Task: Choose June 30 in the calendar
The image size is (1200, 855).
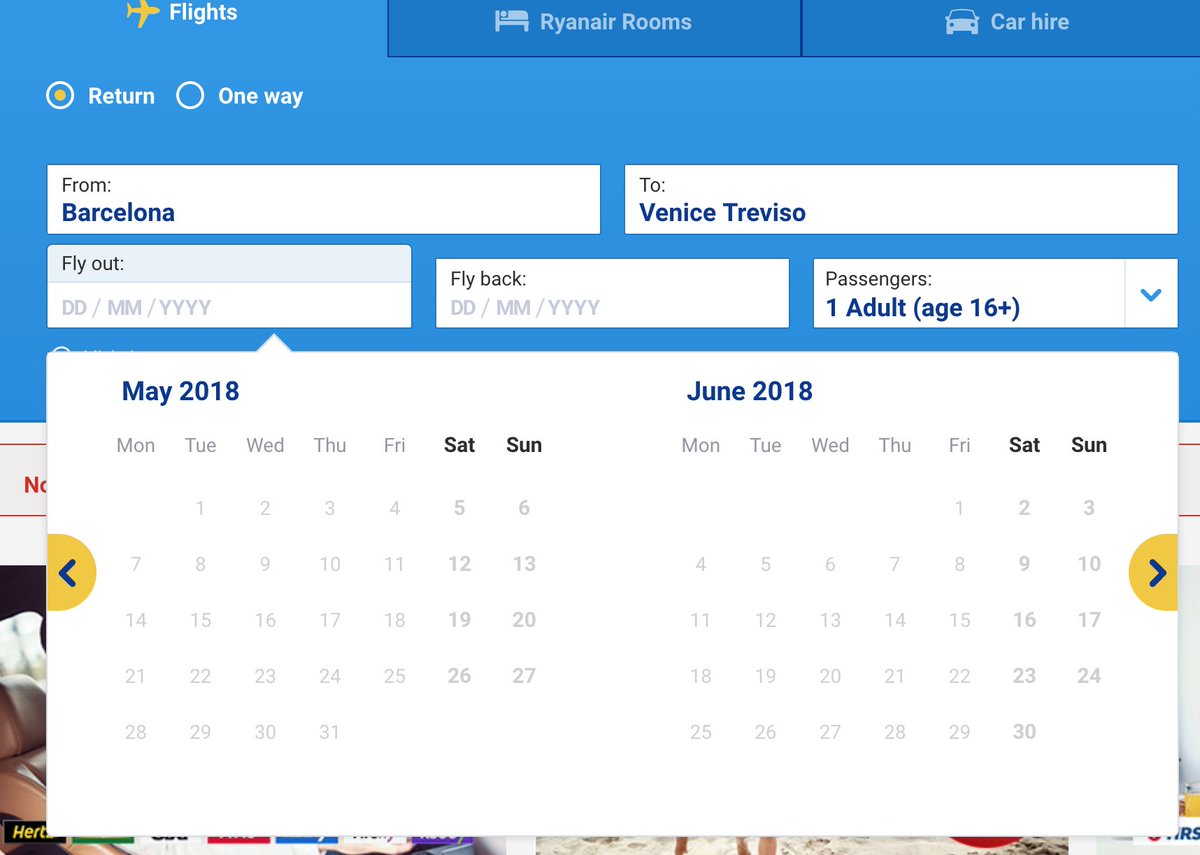Action: tap(1024, 732)
